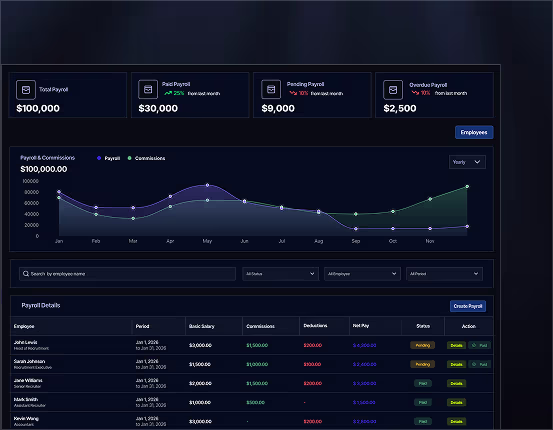Select the Jane Williams employee name
This screenshot has height=430, width=553.
[x=28, y=380]
